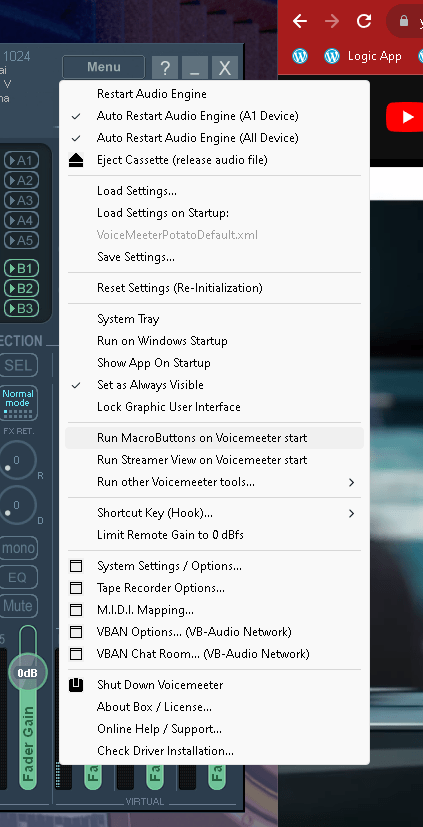
Task: Toggle the A4 output routing button
Action: click(x=21, y=220)
